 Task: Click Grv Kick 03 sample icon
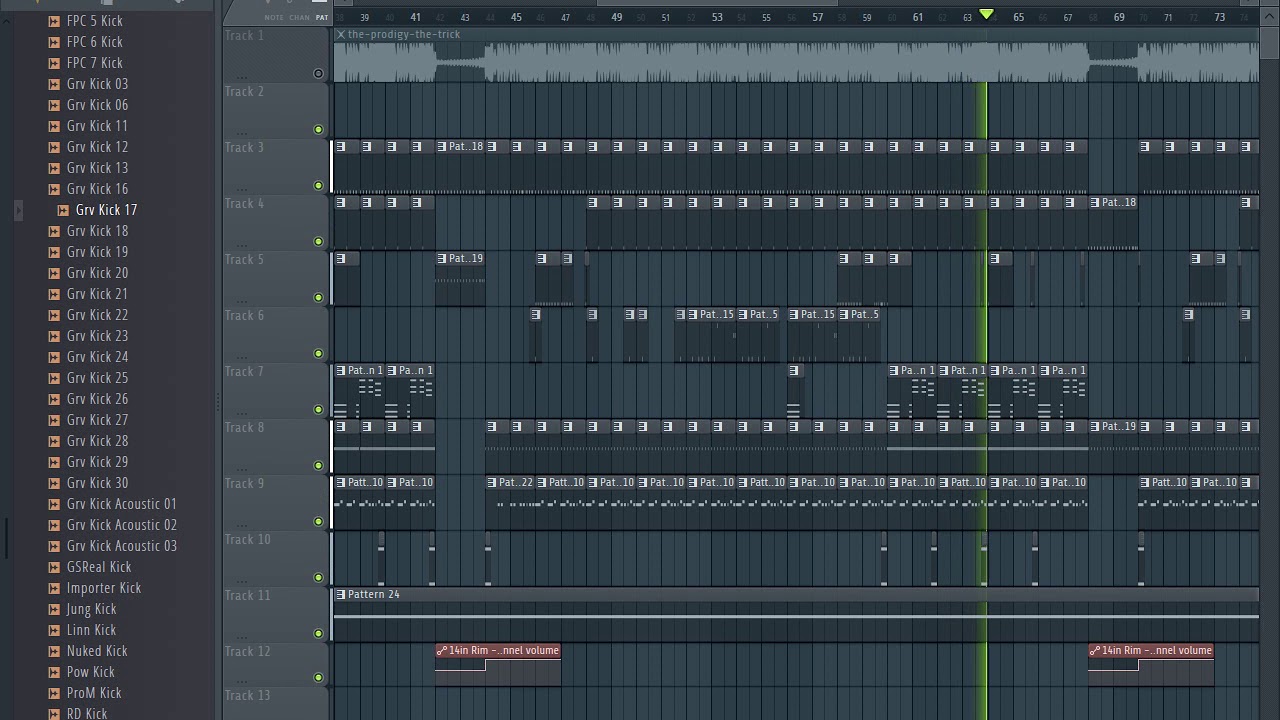tap(54, 84)
